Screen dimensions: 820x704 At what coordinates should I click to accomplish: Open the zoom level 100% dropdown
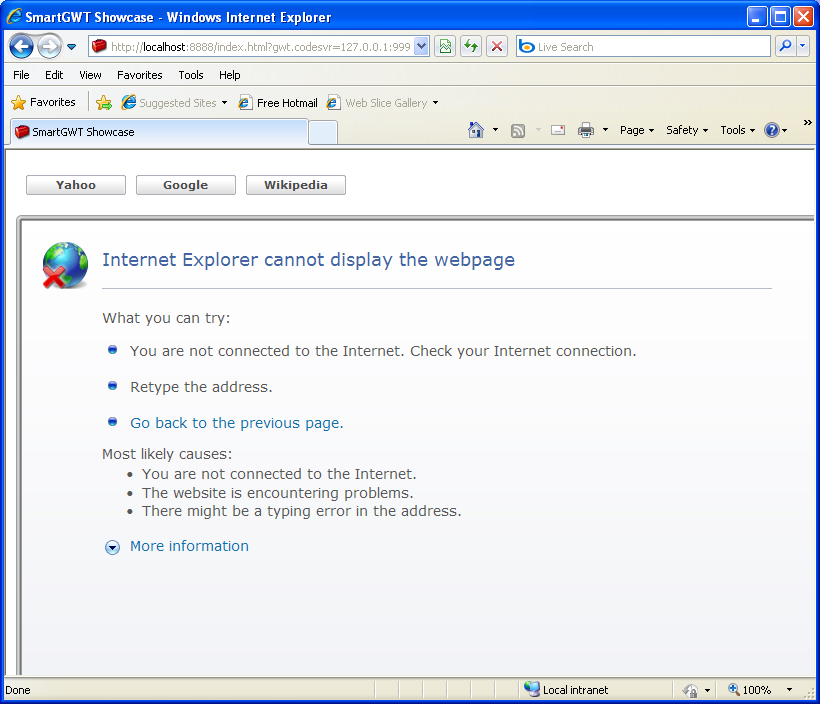pyautogui.click(x=789, y=690)
